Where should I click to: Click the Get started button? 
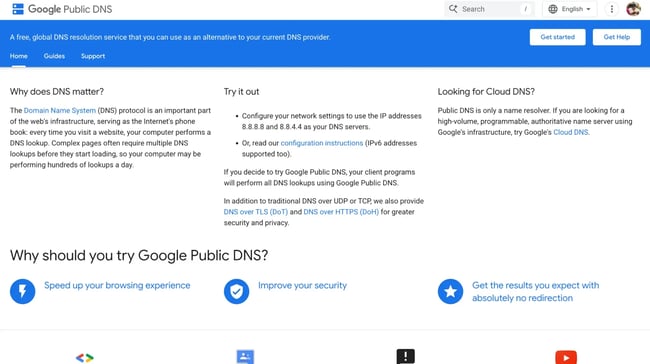coord(558,37)
